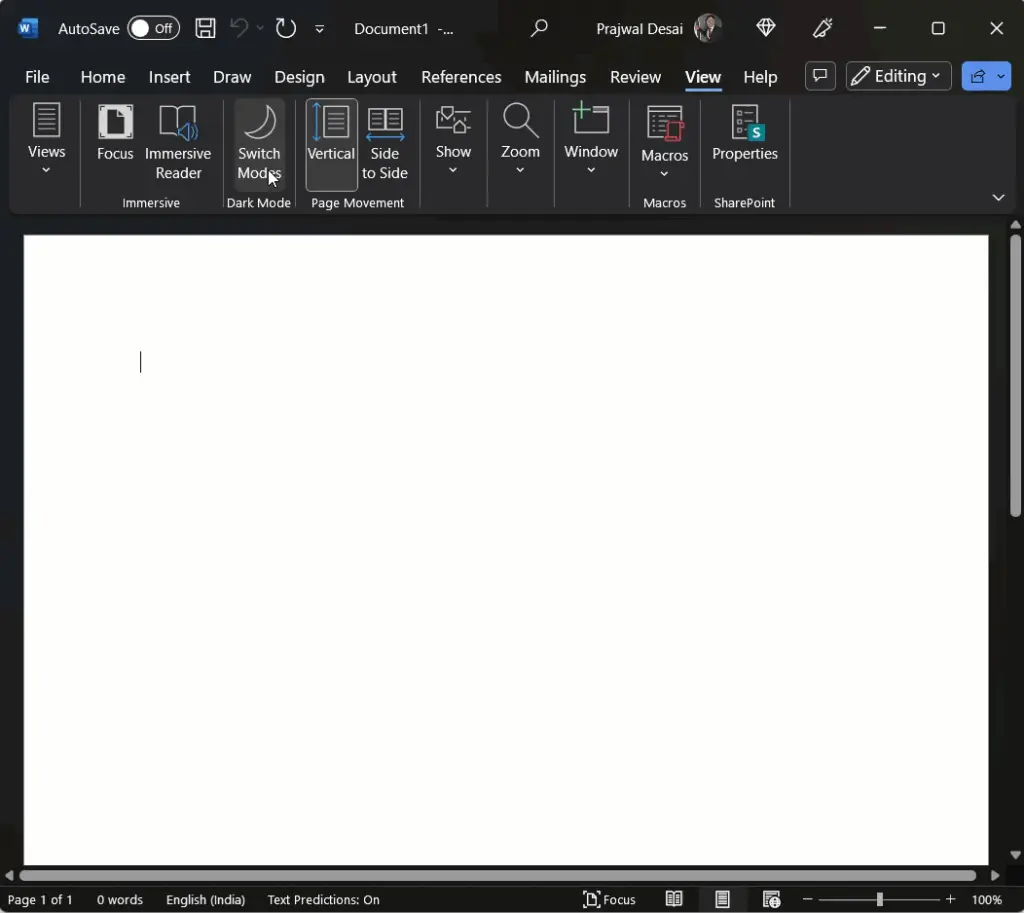Undo the last action
This screenshot has width=1024, height=913.
tap(239, 28)
